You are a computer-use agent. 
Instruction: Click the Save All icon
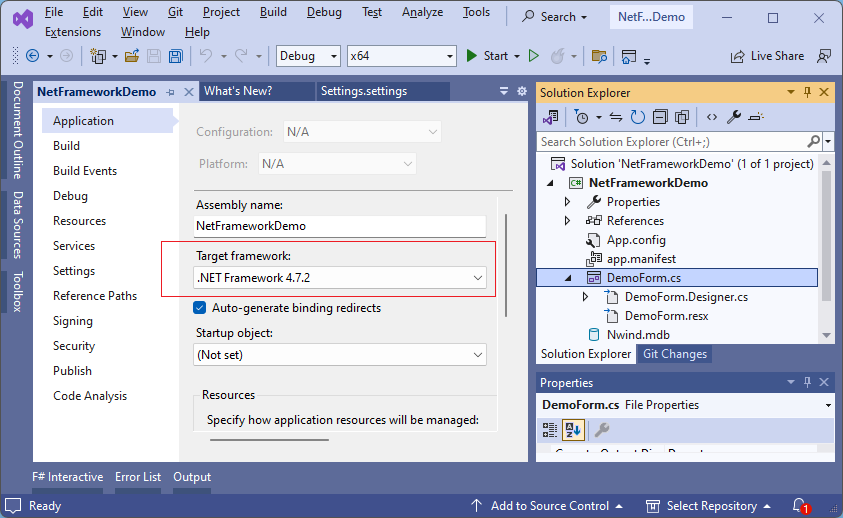coord(176,56)
